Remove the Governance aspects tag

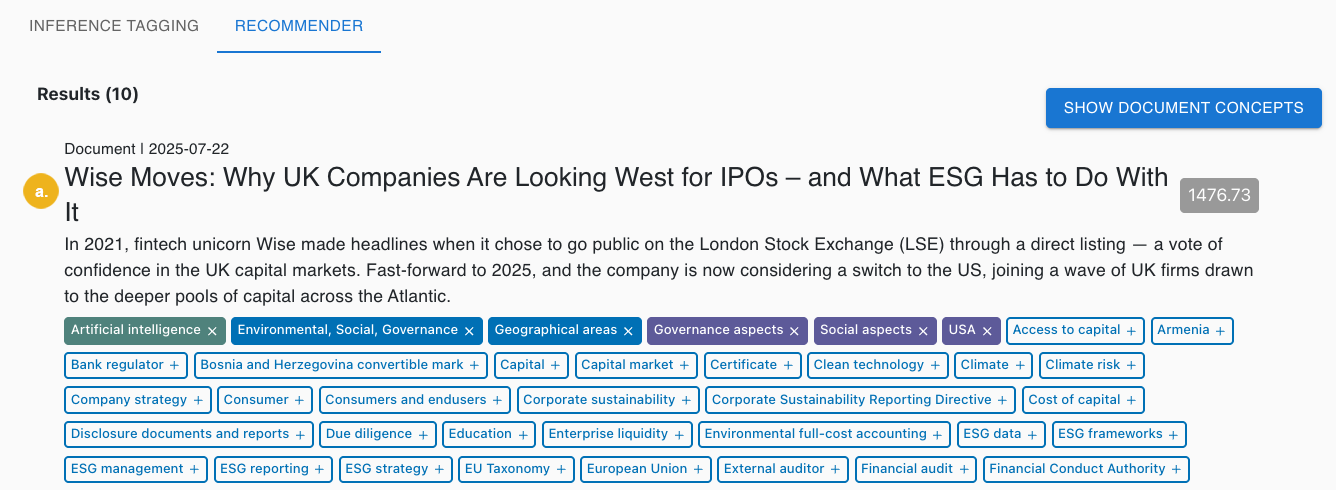click(x=794, y=331)
